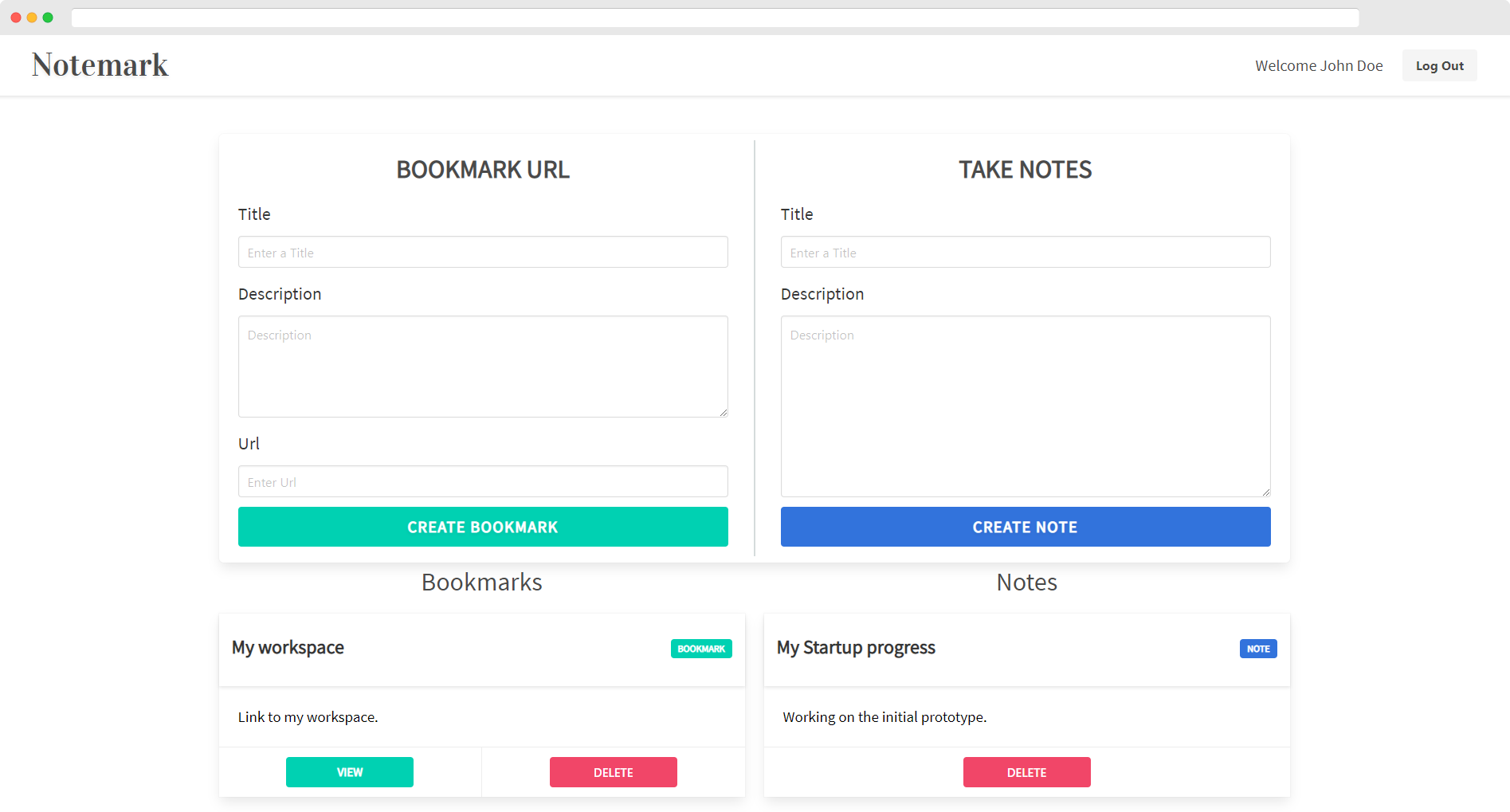Click the blue NOTE tag badge
The height and width of the screenshot is (812, 1510).
click(x=1257, y=649)
